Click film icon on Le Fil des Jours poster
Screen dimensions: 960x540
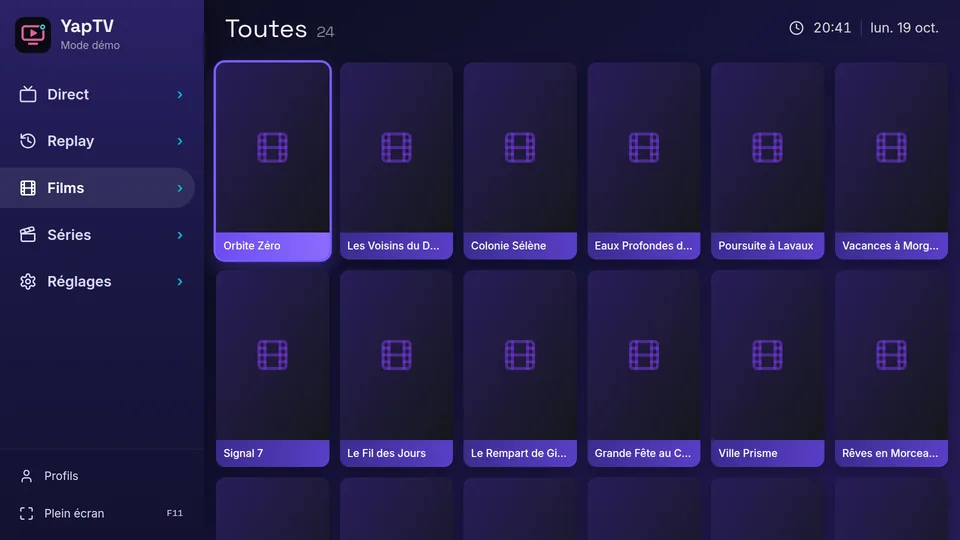(396, 355)
